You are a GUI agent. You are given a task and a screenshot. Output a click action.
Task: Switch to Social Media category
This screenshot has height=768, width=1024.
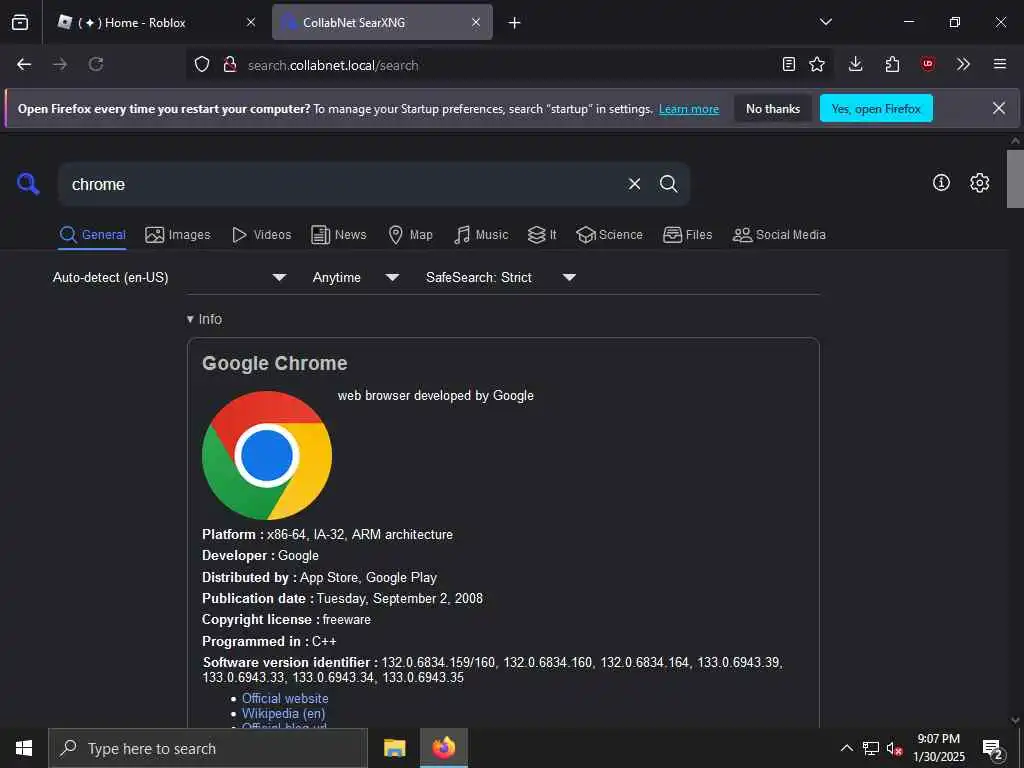pyautogui.click(x=779, y=235)
